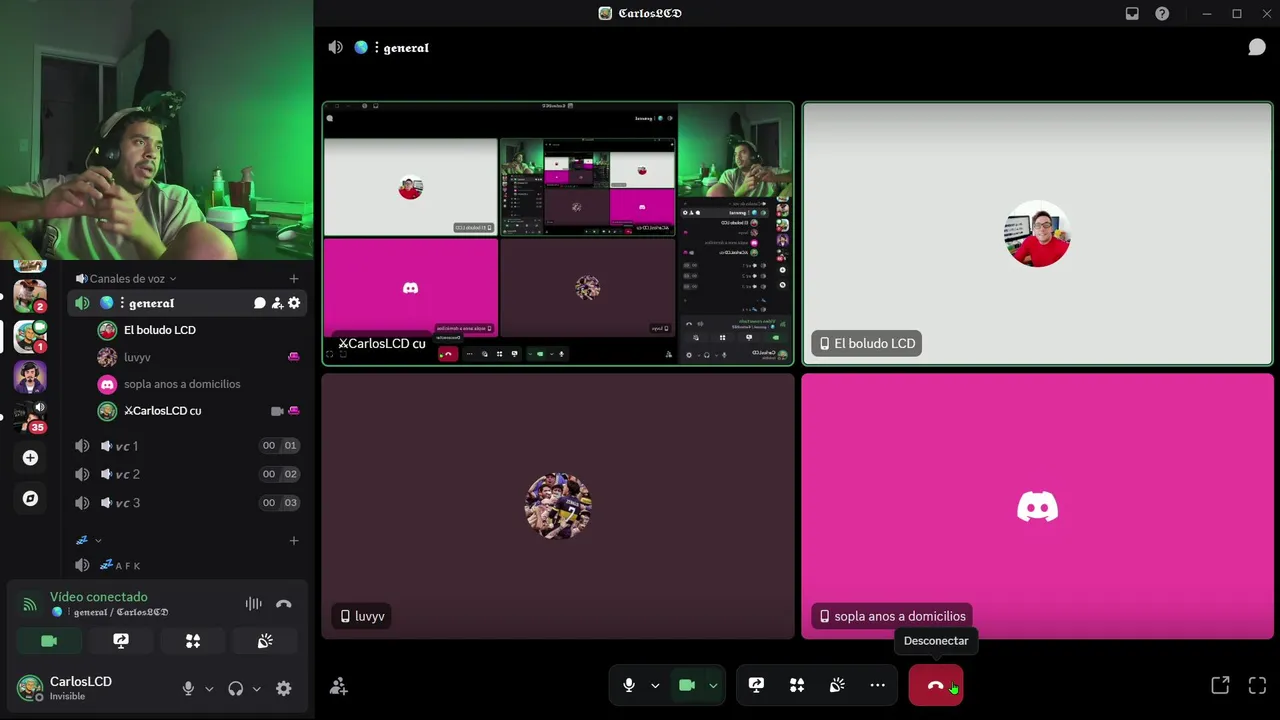Open camera options arrow in call toolbar
The image size is (1280, 720).
click(x=713, y=685)
